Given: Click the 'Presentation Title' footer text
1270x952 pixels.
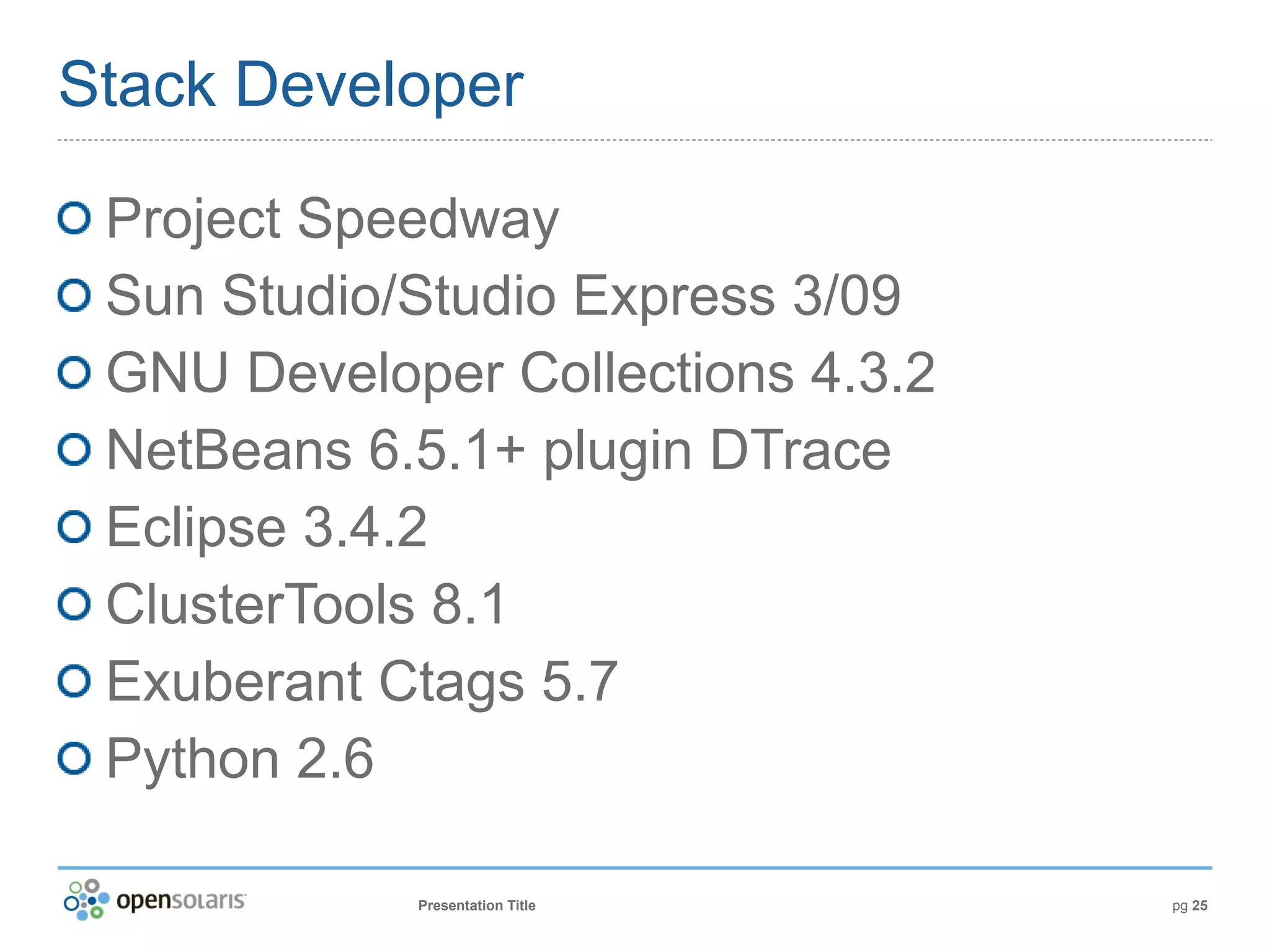Looking at the screenshot, I should 477,906.
